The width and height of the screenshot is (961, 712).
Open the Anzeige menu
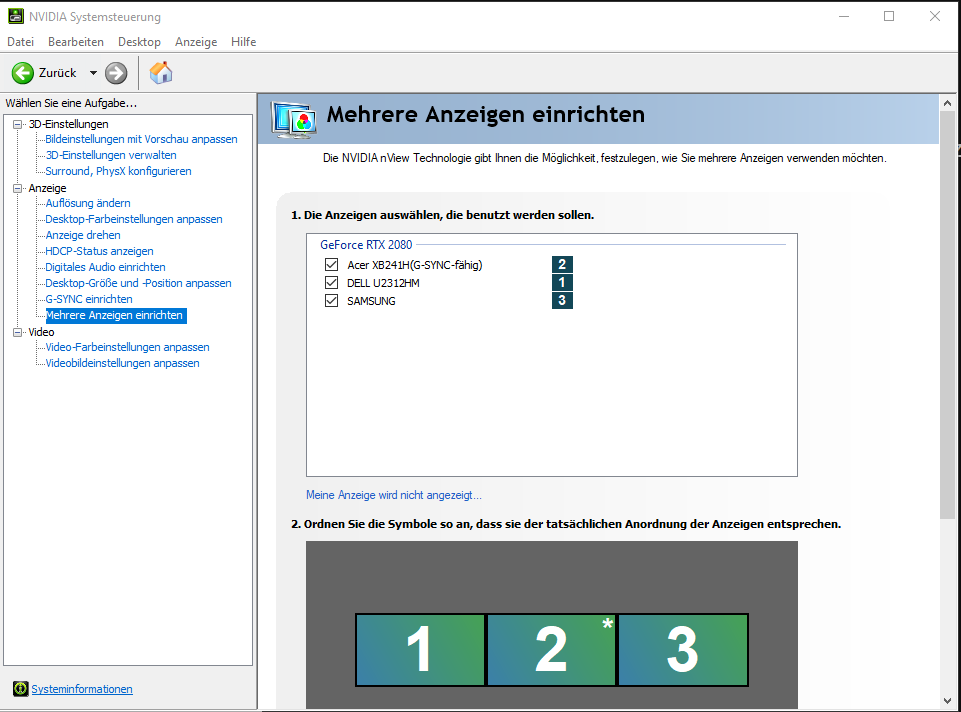196,42
